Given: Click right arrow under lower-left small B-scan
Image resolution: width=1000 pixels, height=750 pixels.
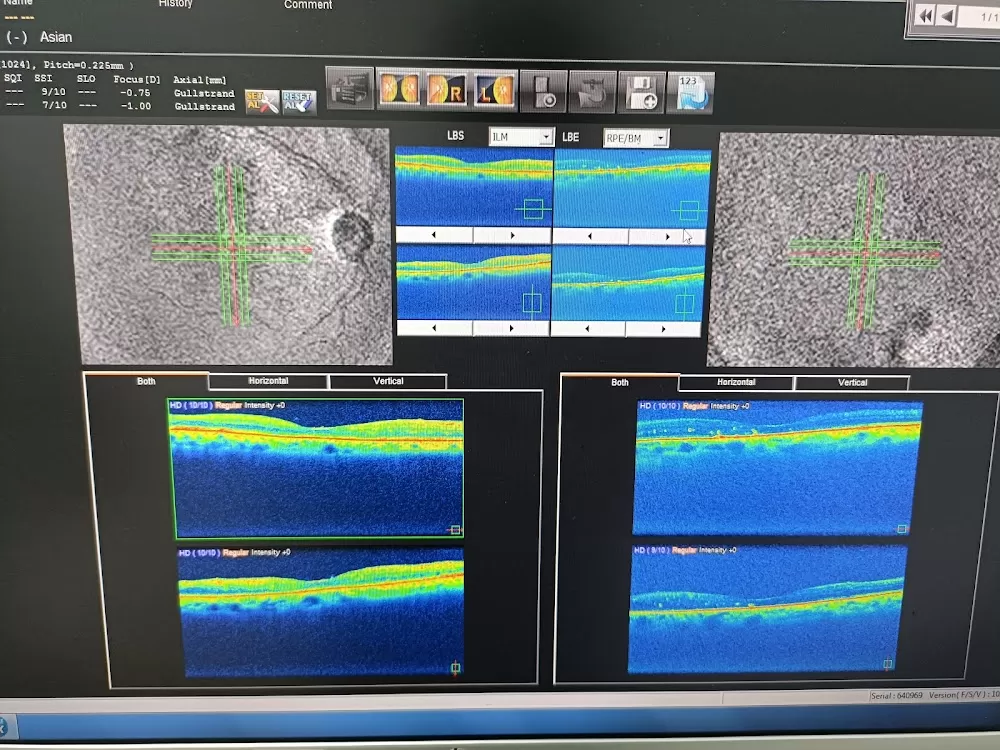Looking at the screenshot, I should point(511,328).
